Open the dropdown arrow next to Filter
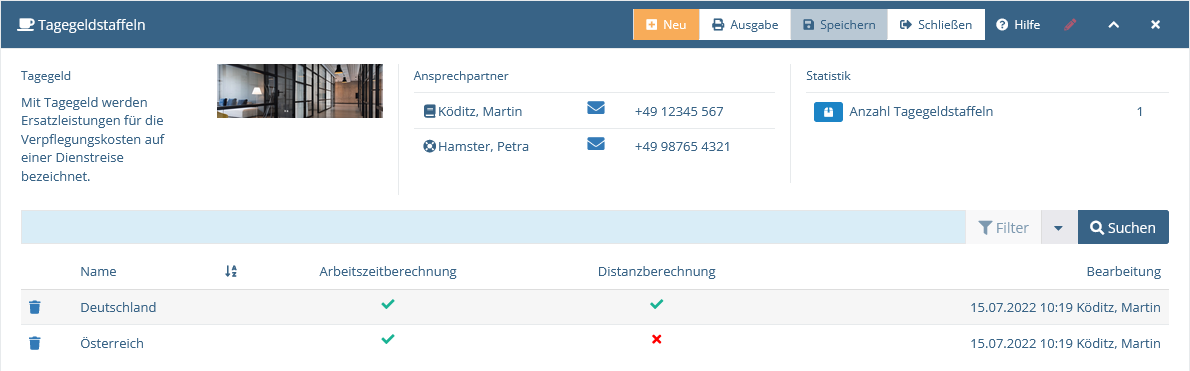 pos(1059,228)
